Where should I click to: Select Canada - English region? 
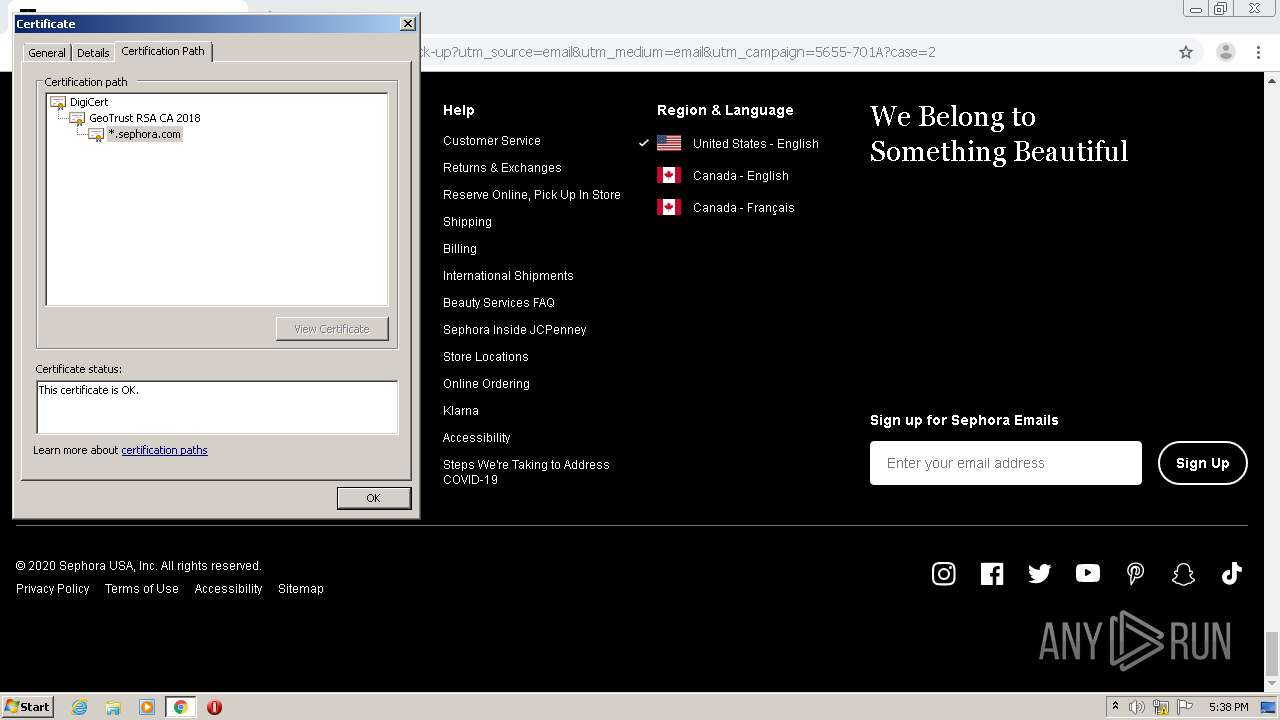click(x=740, y=175)
